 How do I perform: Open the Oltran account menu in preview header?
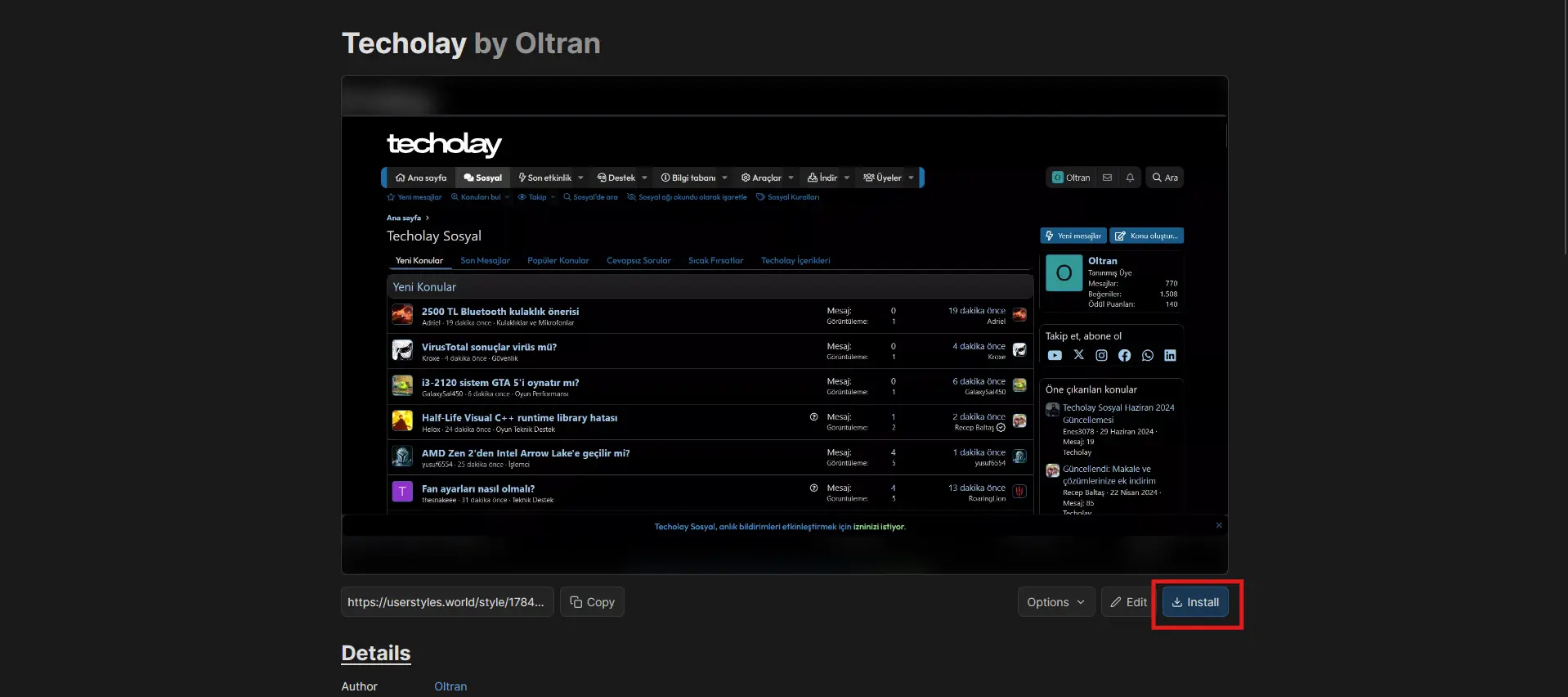[x=1071, y=178]
